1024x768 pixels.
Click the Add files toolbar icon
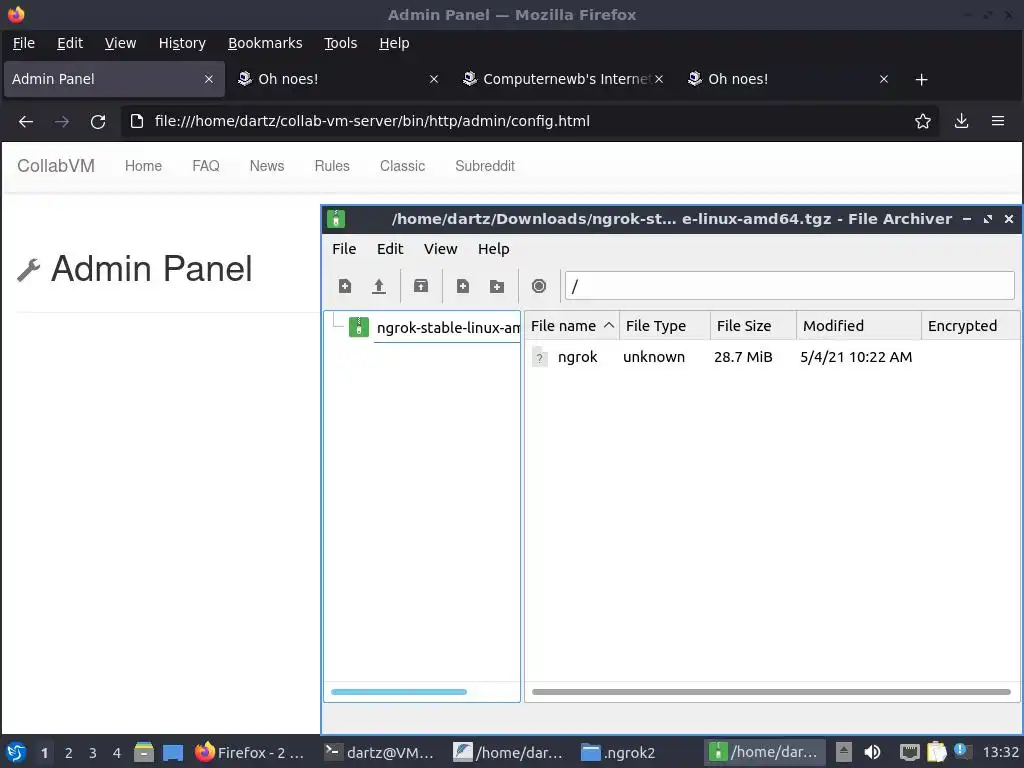tap(463, 286)
